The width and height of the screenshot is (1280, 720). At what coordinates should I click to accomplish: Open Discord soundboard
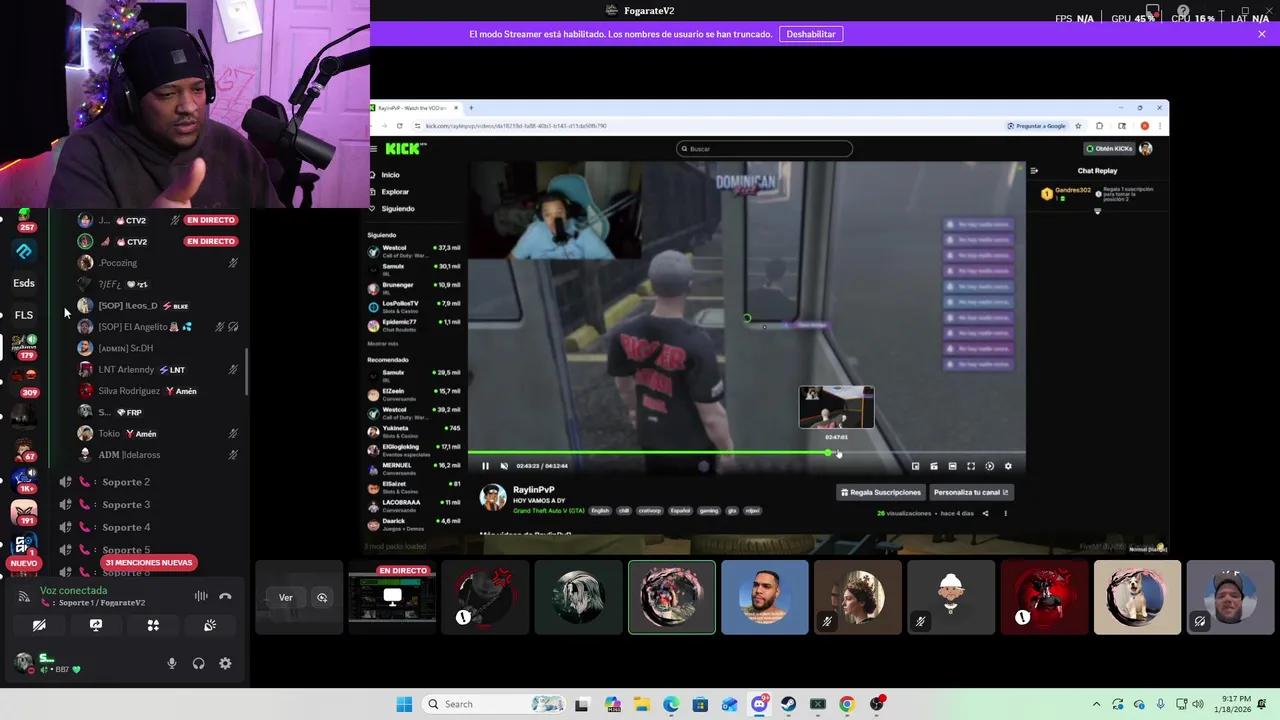pos(210,625)
